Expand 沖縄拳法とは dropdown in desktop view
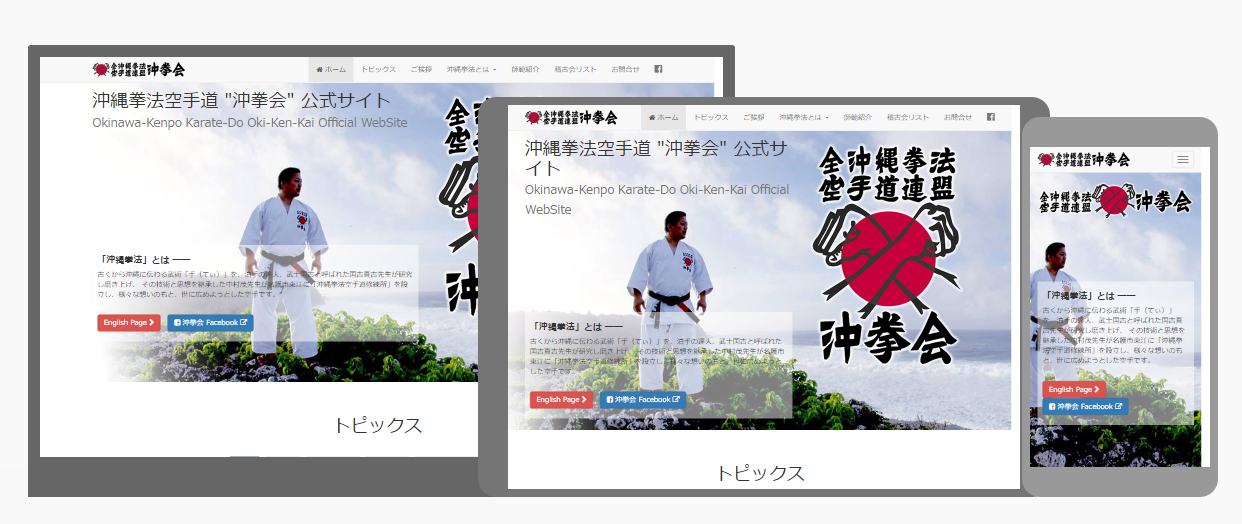 coord(472,69)
